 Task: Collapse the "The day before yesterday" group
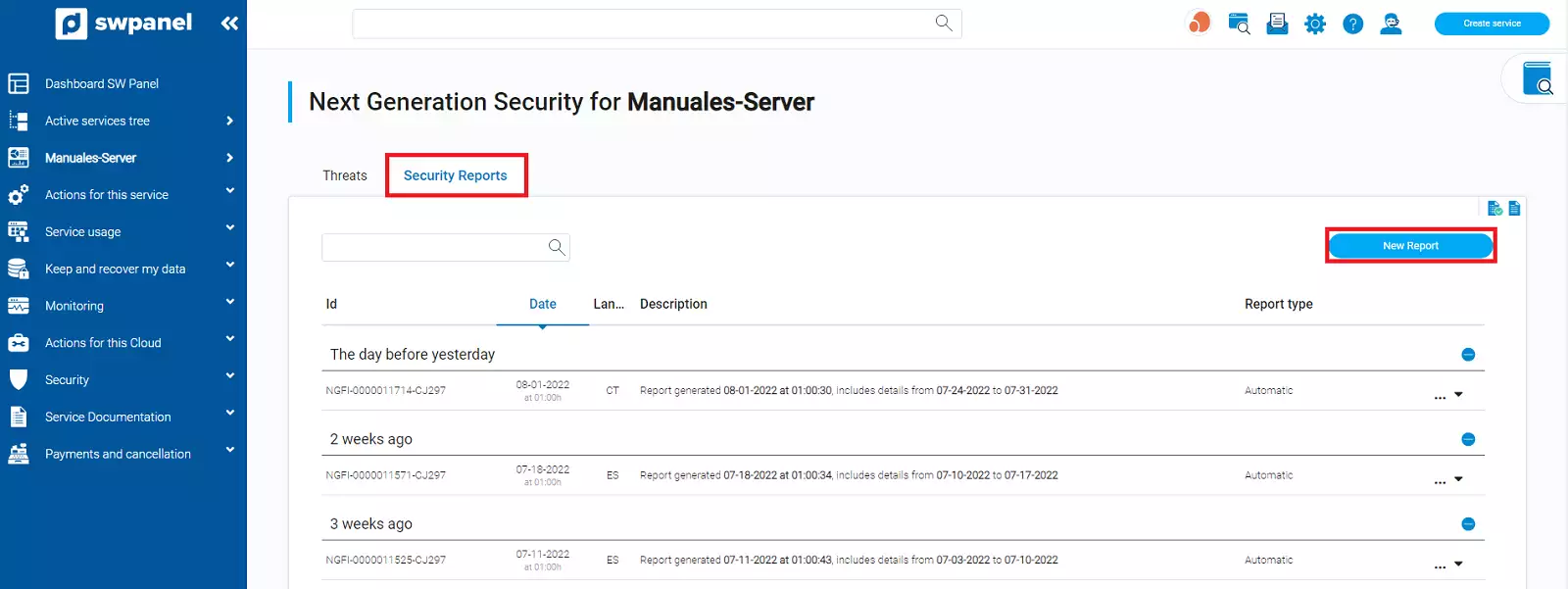1468,355
